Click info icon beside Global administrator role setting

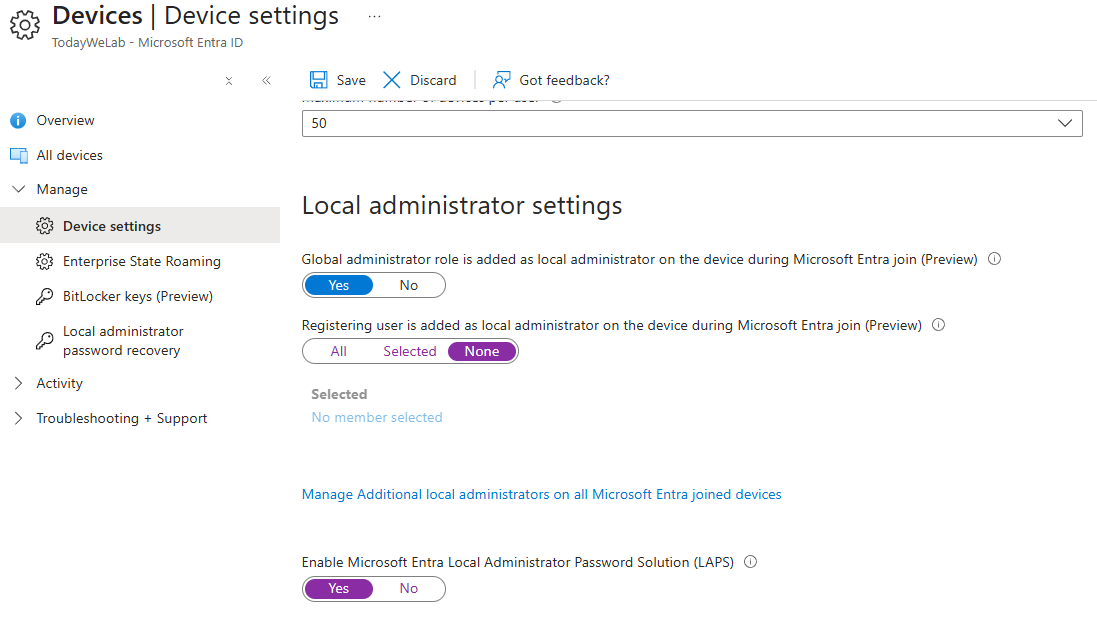pos(994,259)
